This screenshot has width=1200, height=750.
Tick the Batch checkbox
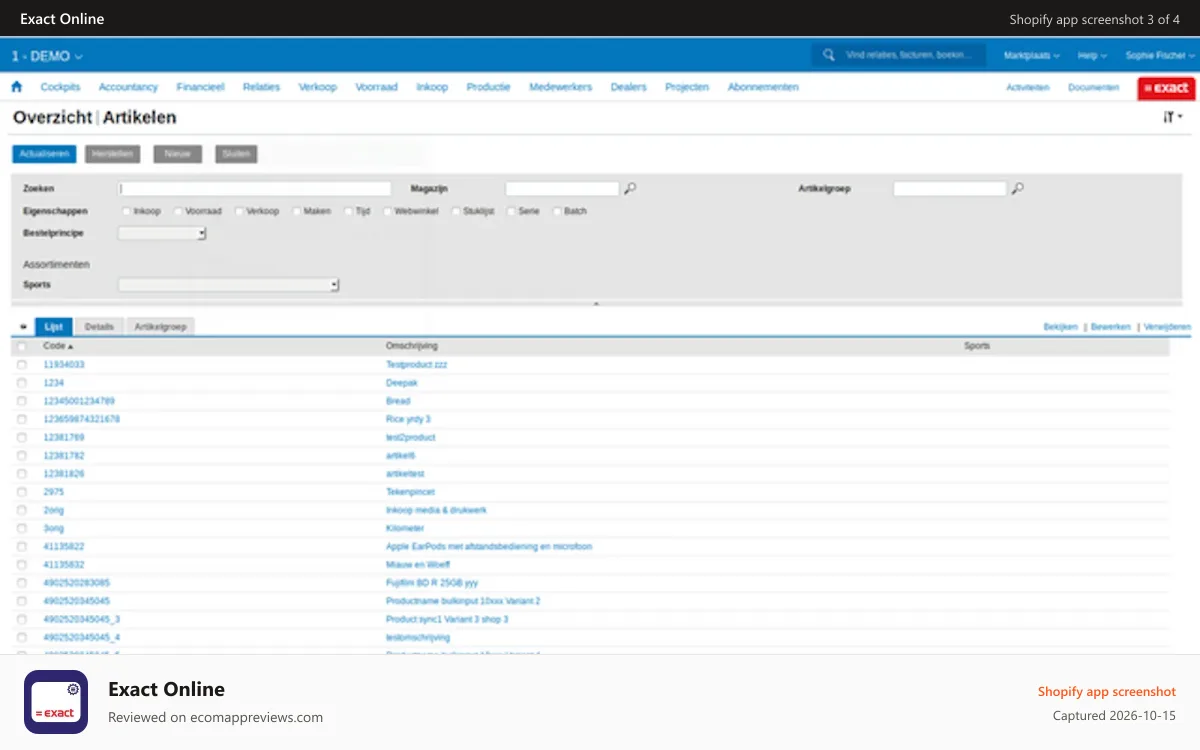(557, 211)
